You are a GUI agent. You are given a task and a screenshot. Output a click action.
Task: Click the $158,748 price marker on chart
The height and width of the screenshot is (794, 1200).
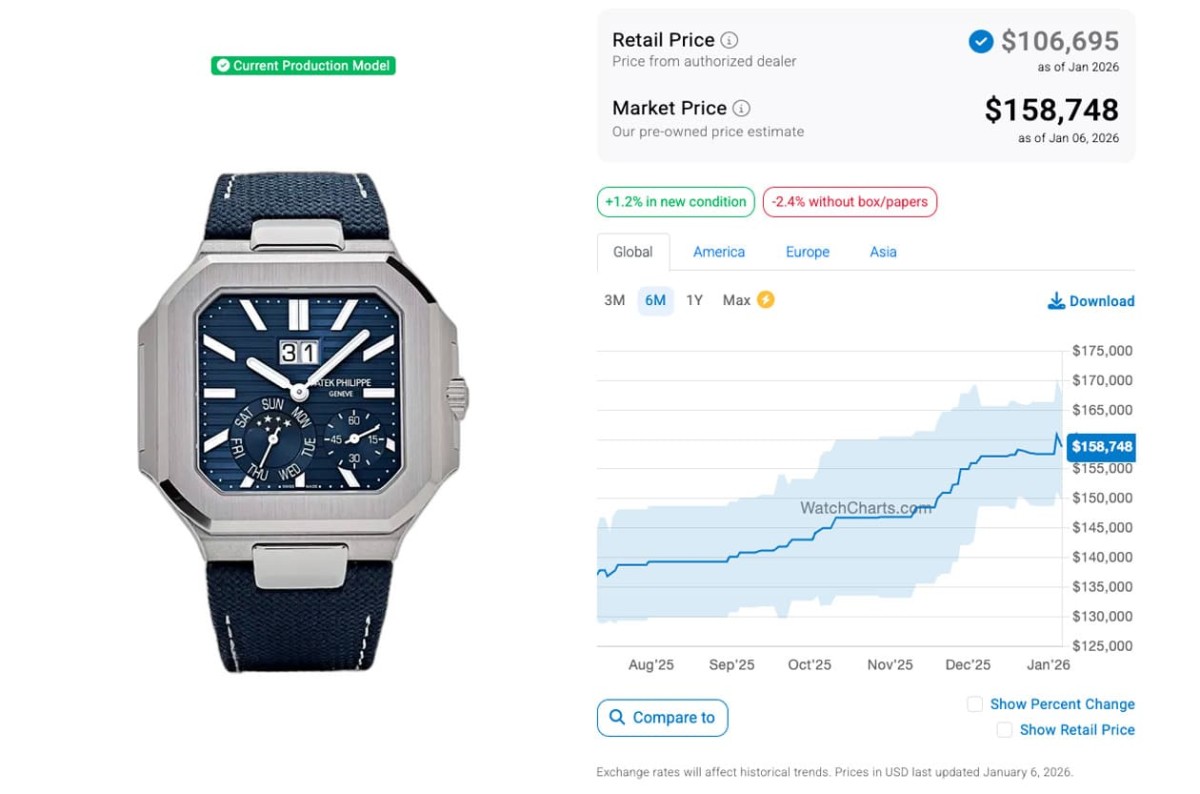[x=1101, y=447]
